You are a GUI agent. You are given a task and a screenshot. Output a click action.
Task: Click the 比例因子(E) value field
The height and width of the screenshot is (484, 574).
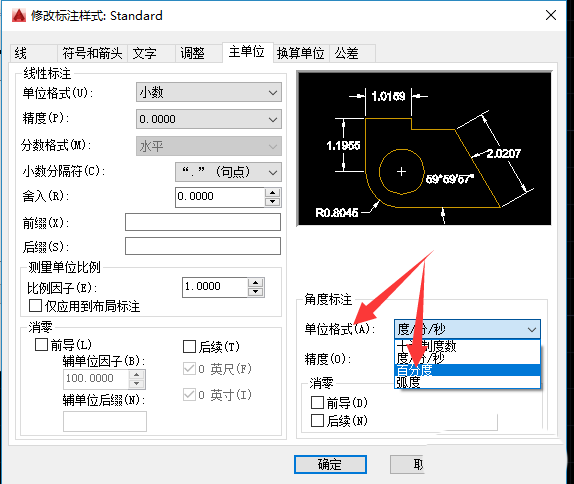point(215,287)
